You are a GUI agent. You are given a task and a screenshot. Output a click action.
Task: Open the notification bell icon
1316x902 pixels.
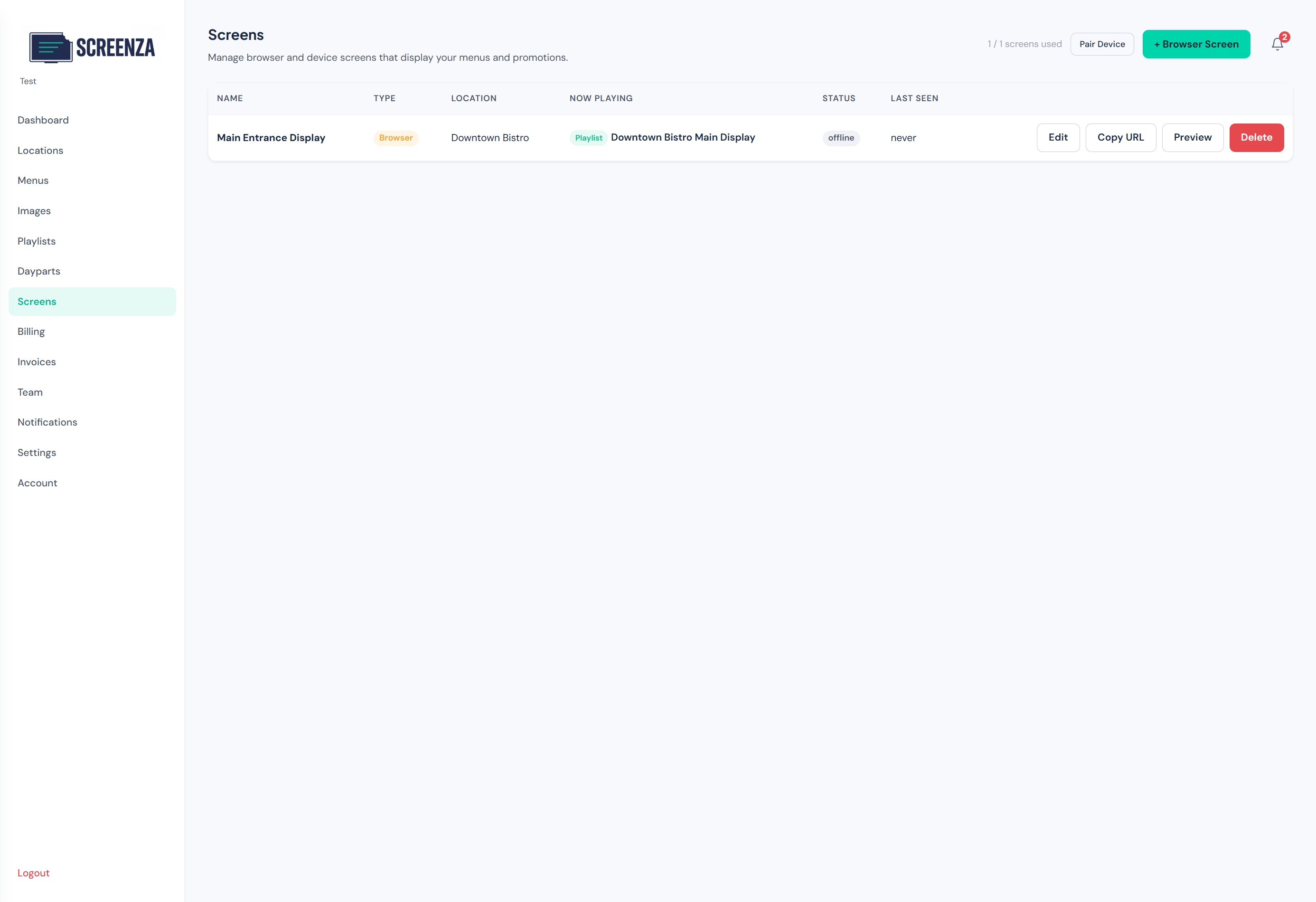pyautogui.click(x=1277, y=44)
